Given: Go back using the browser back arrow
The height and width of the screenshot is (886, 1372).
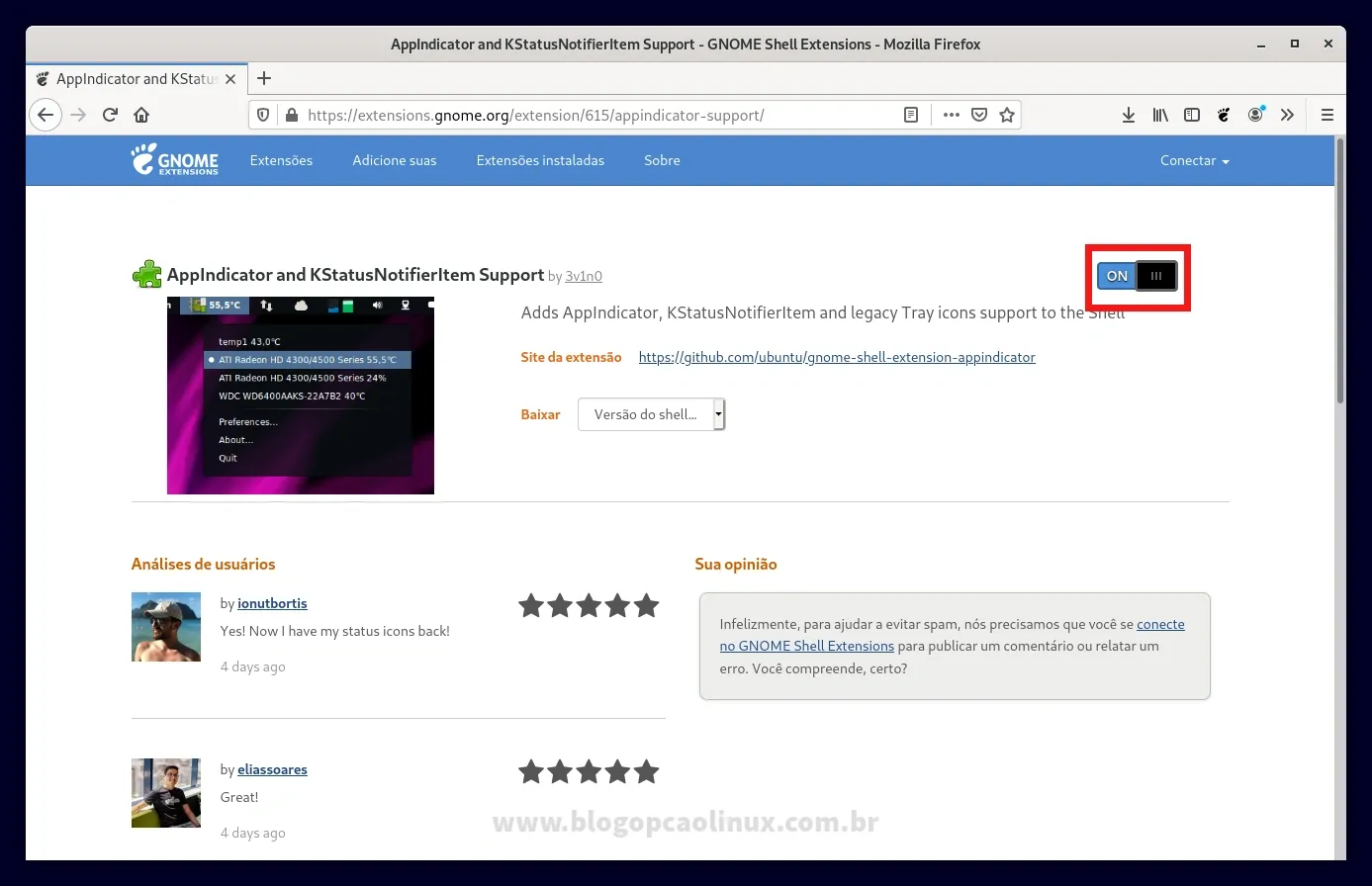Looking at the screenshot, I should tap(46, 115).
